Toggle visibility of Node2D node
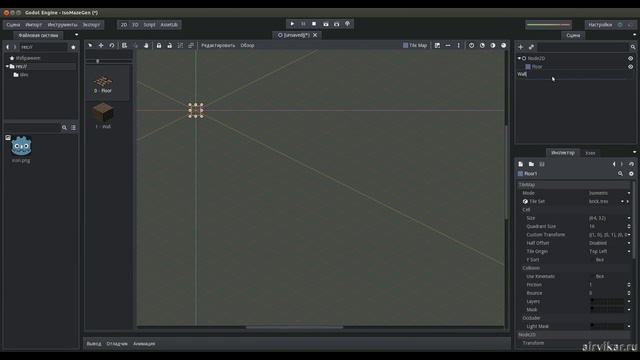 tap(631, 58)
